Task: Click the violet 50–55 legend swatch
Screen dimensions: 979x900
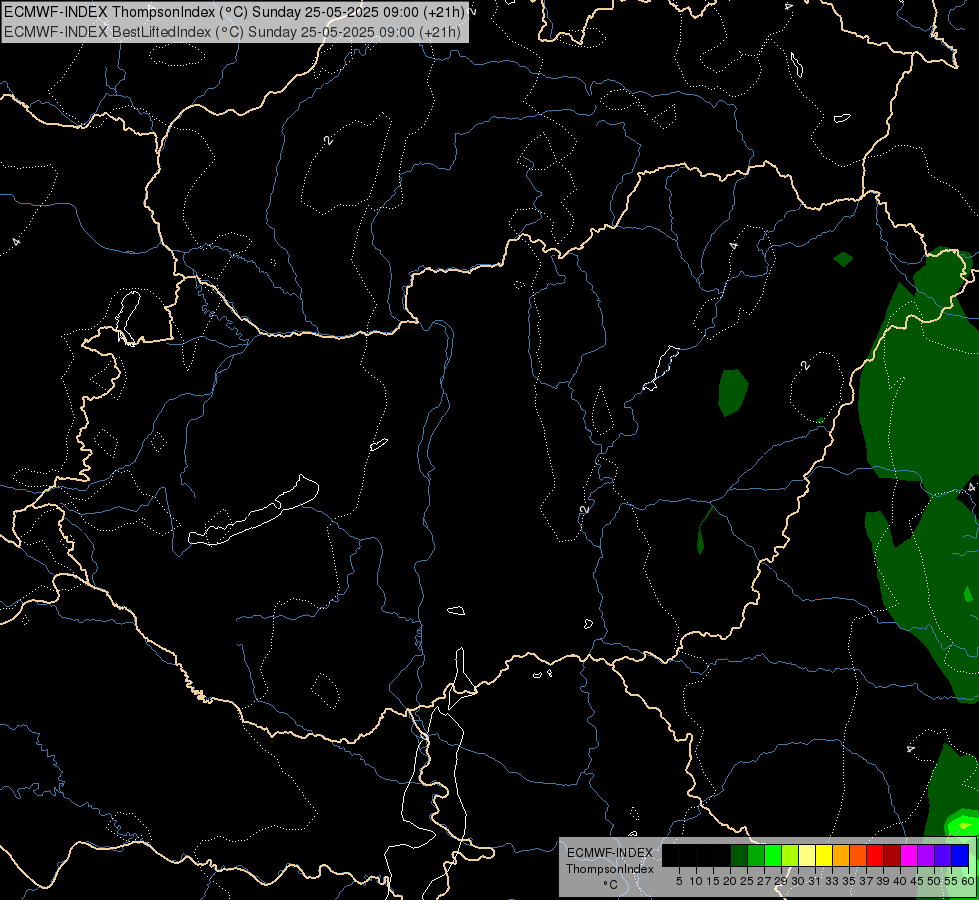Action: (943, 855)
